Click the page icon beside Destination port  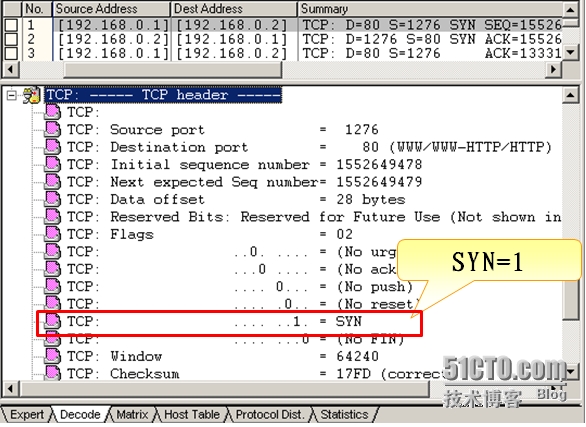click(52, 147)
